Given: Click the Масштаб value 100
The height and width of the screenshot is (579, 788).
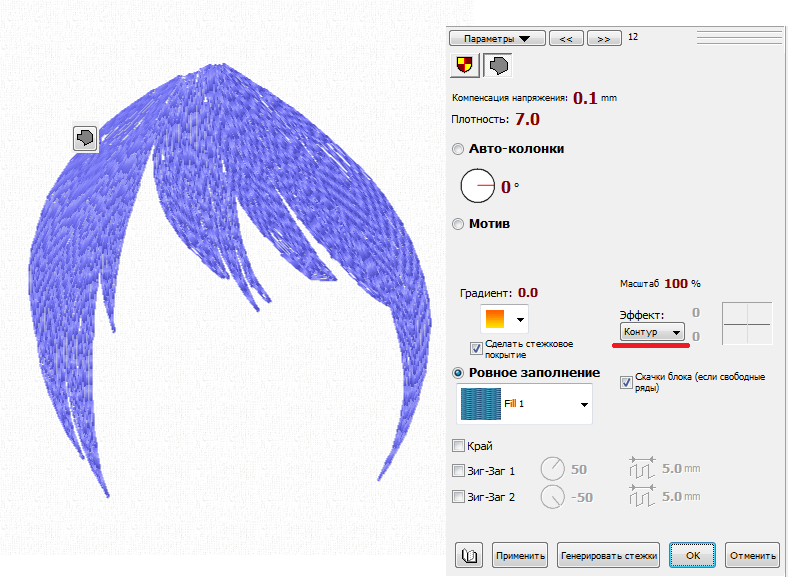Looking at the screenshot, I should tap(676, 283).
